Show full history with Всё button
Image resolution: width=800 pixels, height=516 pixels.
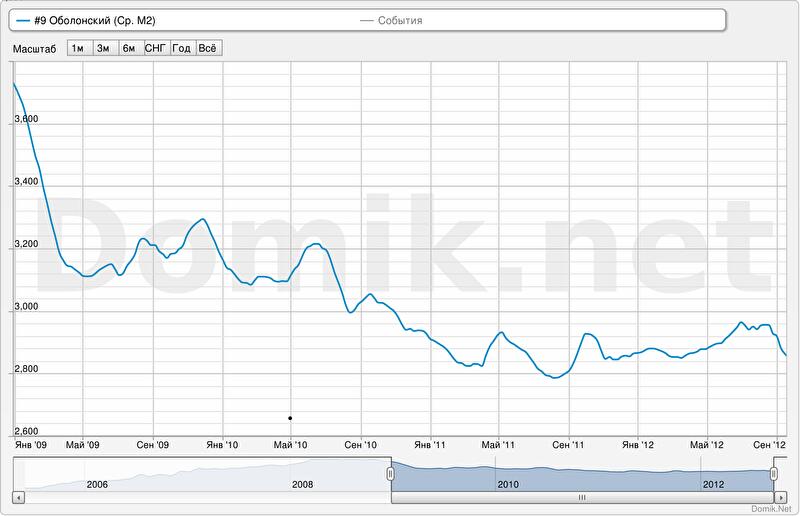point(208,48)
